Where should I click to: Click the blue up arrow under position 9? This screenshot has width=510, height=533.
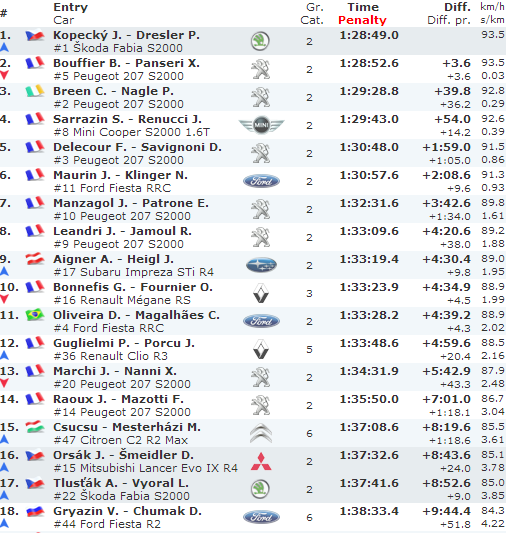click(x=4, y=271)
